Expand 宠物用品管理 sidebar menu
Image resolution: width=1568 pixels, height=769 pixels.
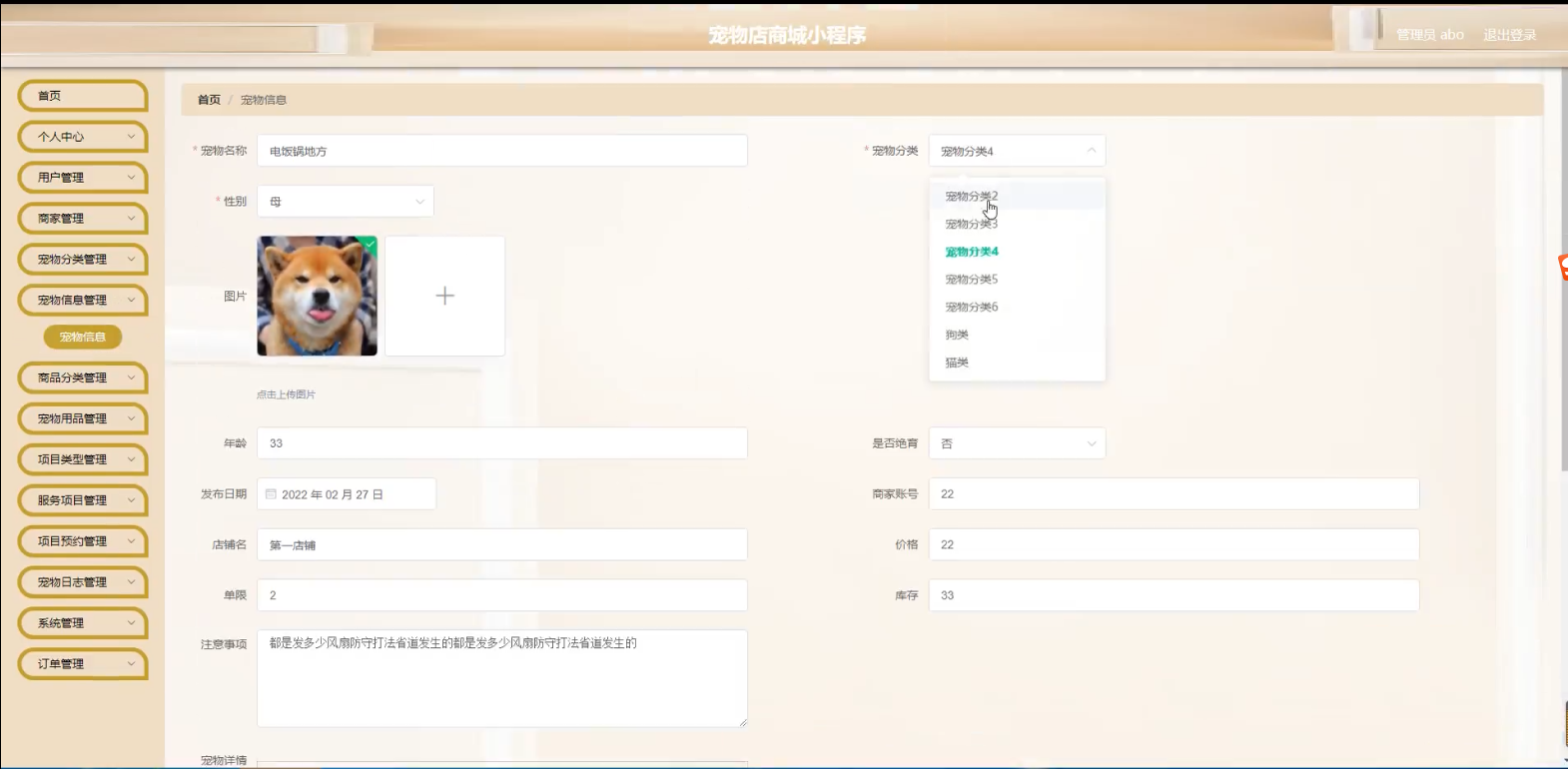(x=83, y=419)
